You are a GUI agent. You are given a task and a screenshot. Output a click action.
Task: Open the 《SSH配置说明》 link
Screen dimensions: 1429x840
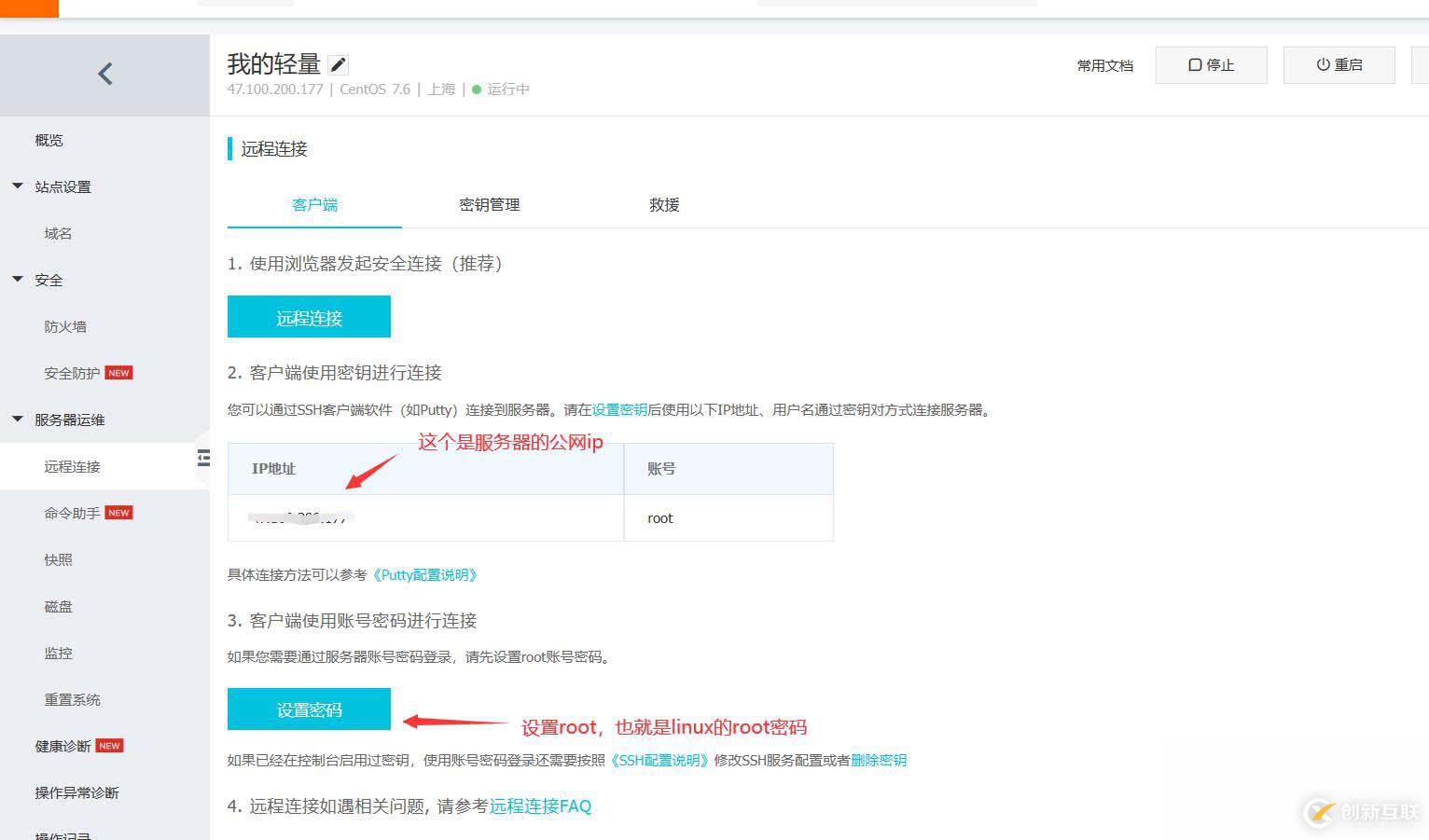click(658, 760)
